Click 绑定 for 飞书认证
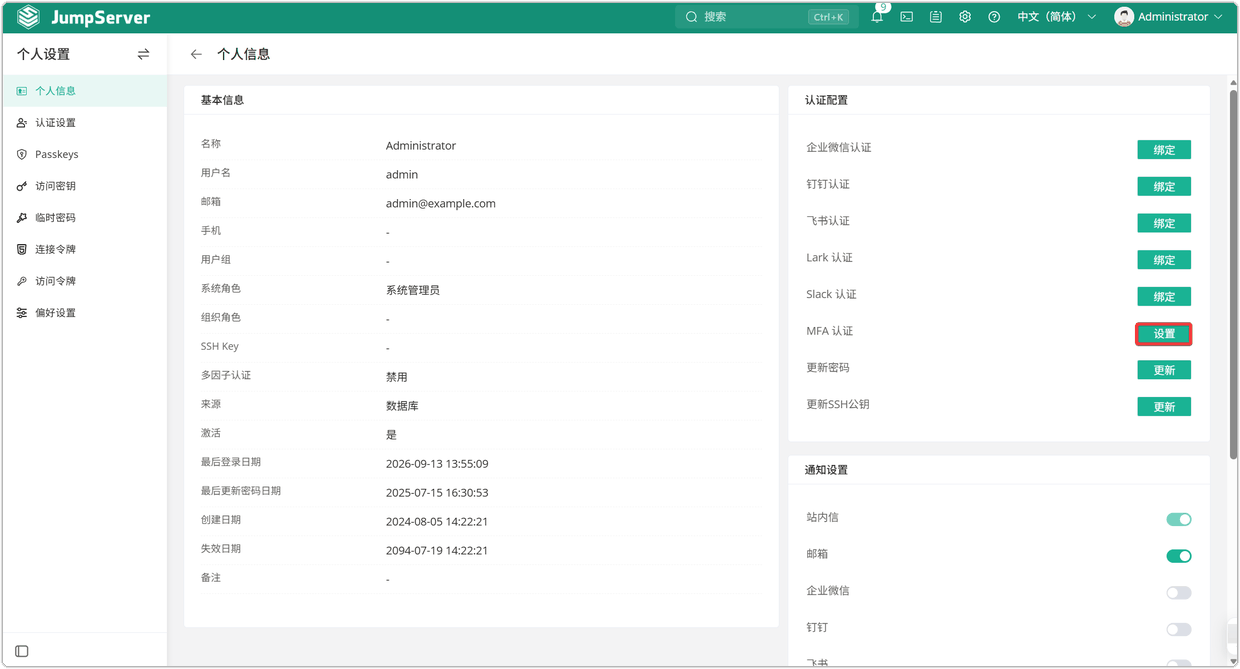 pyautogui.click(x=1164, y=223)
